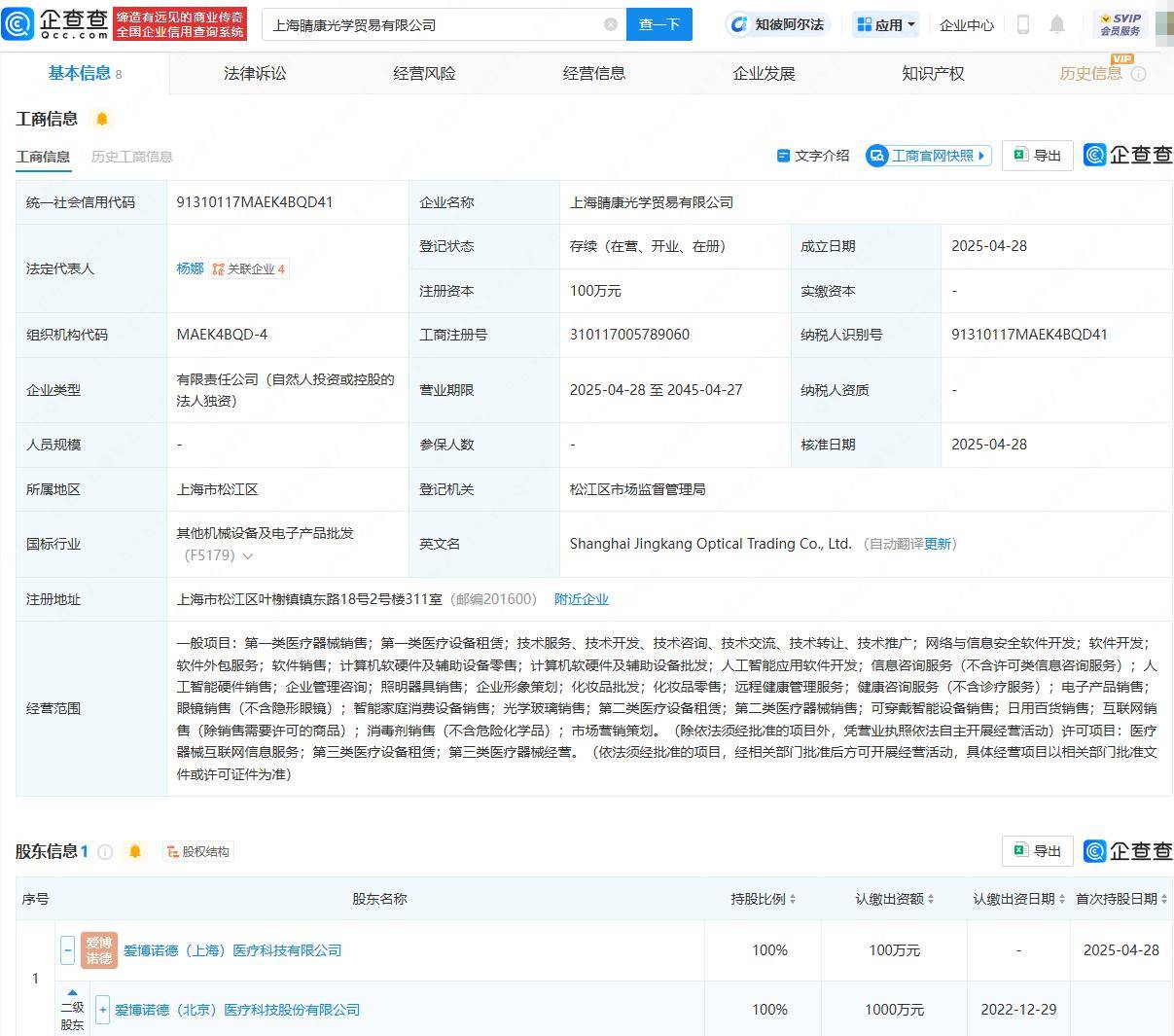
Task: Select registered address 上海市松江区叶榭镇 text
Action: (x=309, y=599)
